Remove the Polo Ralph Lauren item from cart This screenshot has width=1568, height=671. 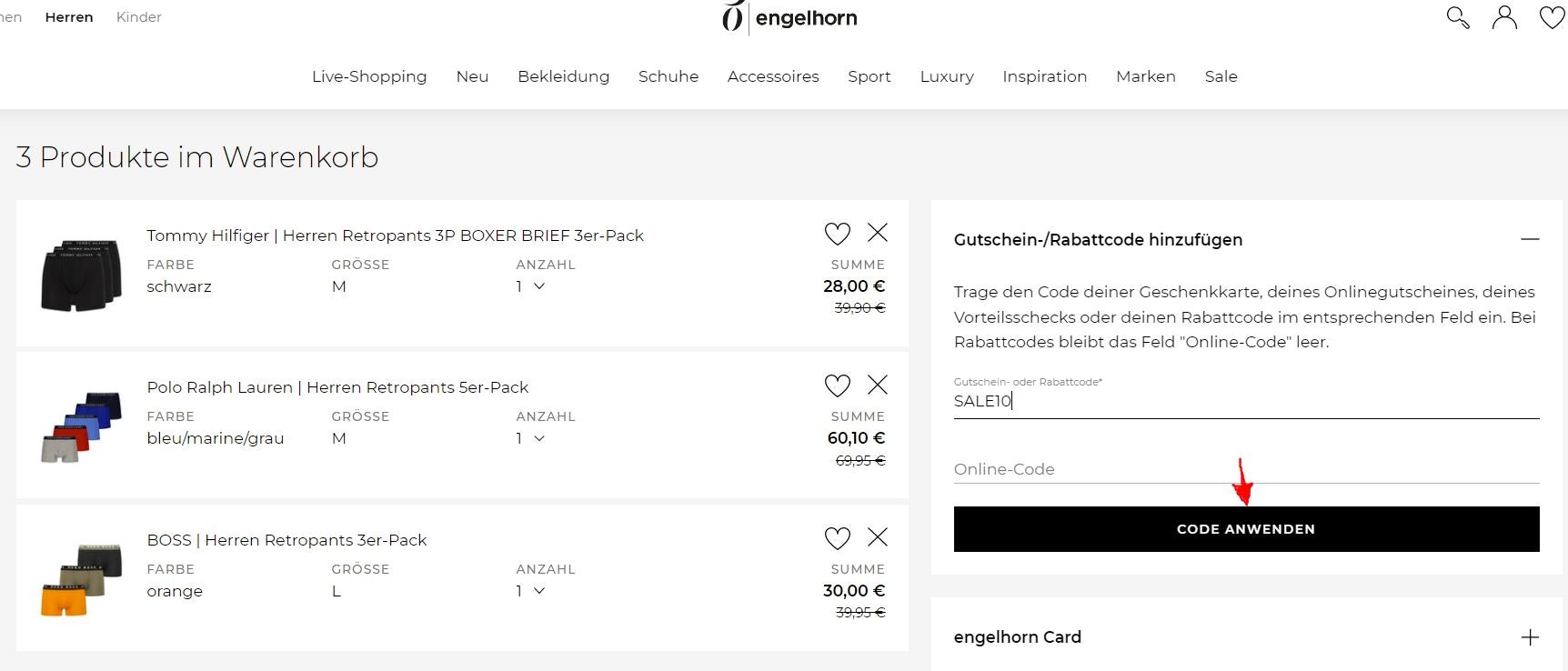(877, 386)
